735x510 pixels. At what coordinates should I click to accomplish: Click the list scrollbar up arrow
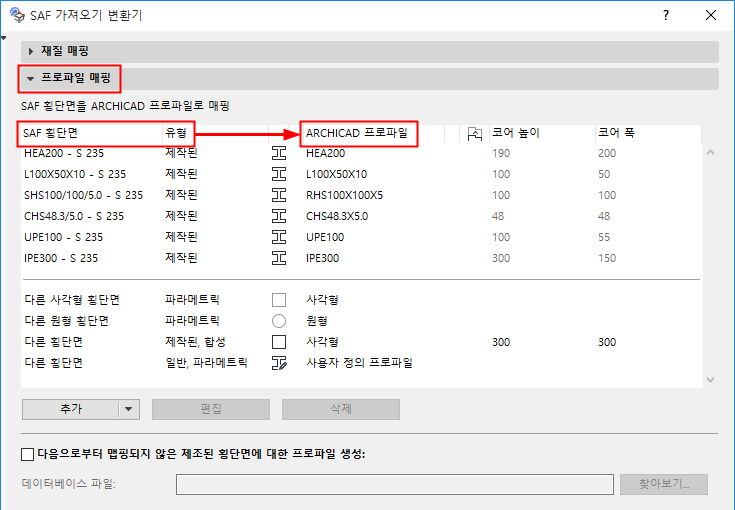point(711,152)
